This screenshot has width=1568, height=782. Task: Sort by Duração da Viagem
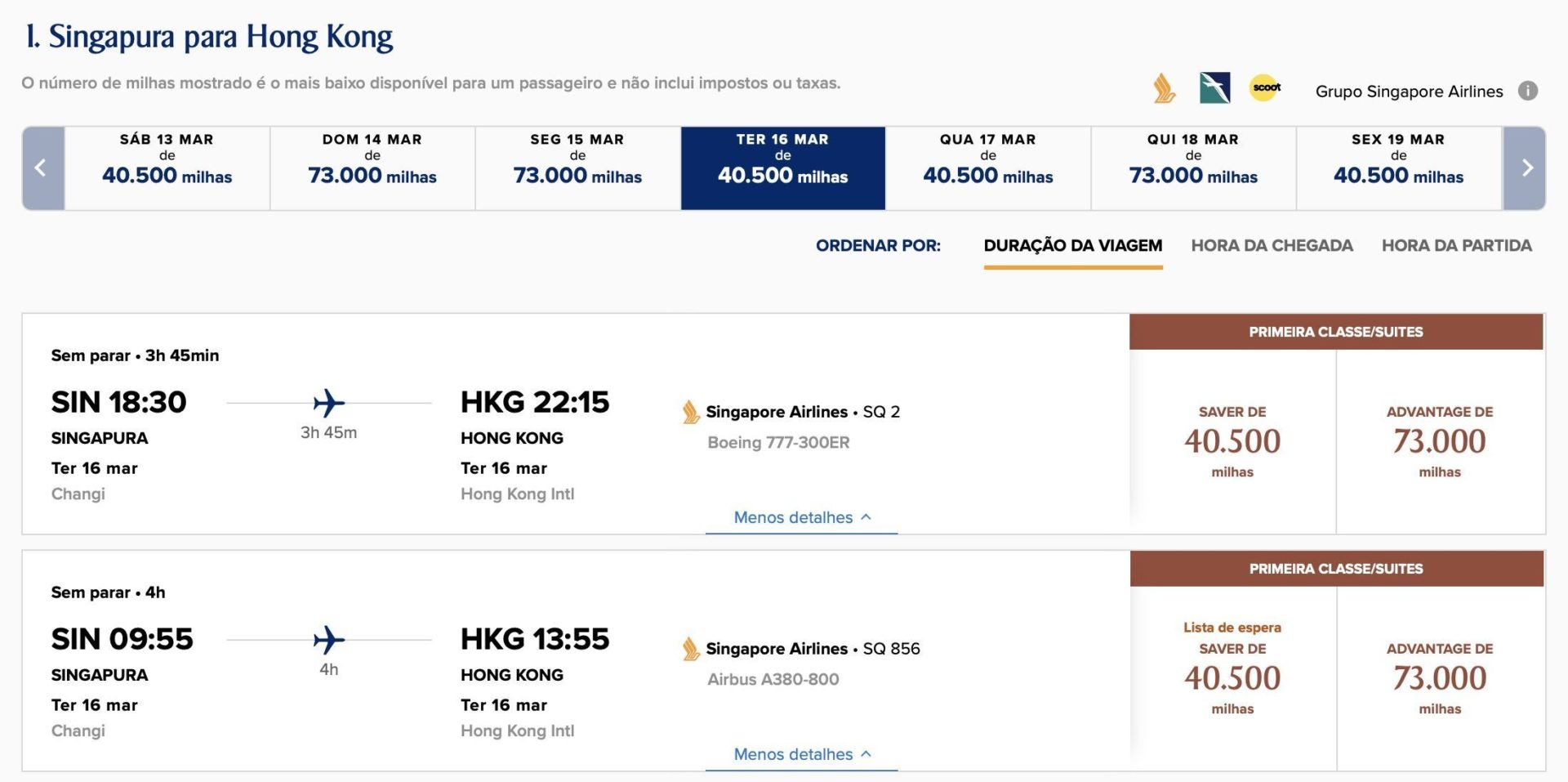pyautogui.click(x=1073, y=246)
